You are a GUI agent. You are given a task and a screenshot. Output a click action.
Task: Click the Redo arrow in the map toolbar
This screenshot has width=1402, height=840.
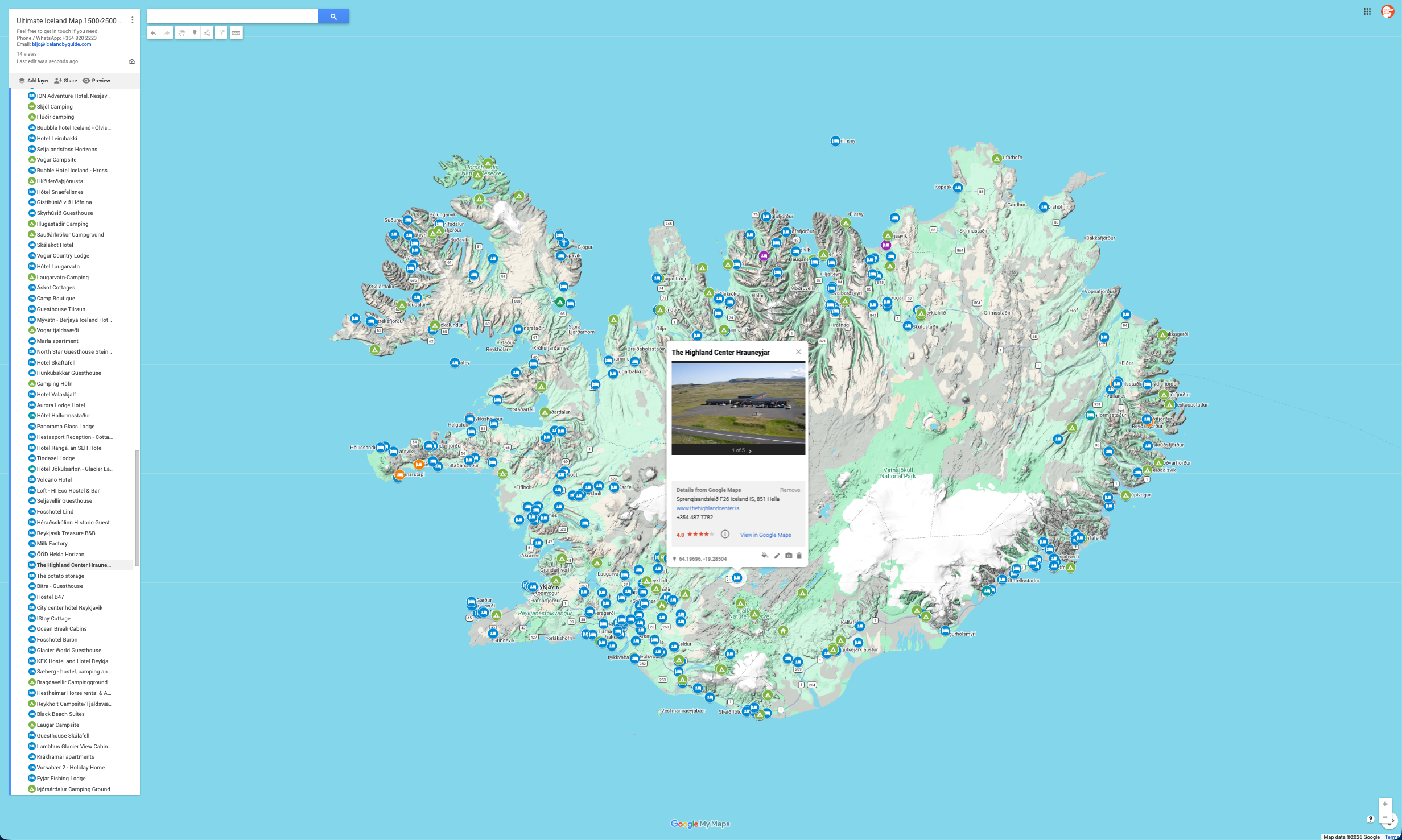pyautogui.click(x=167, y=33)
